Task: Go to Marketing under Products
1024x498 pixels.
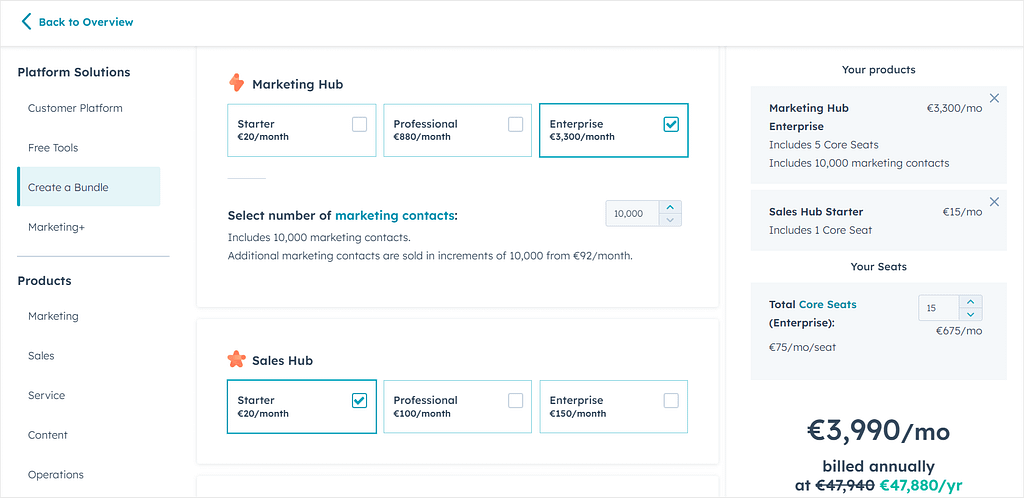Action: pos(53,316)
